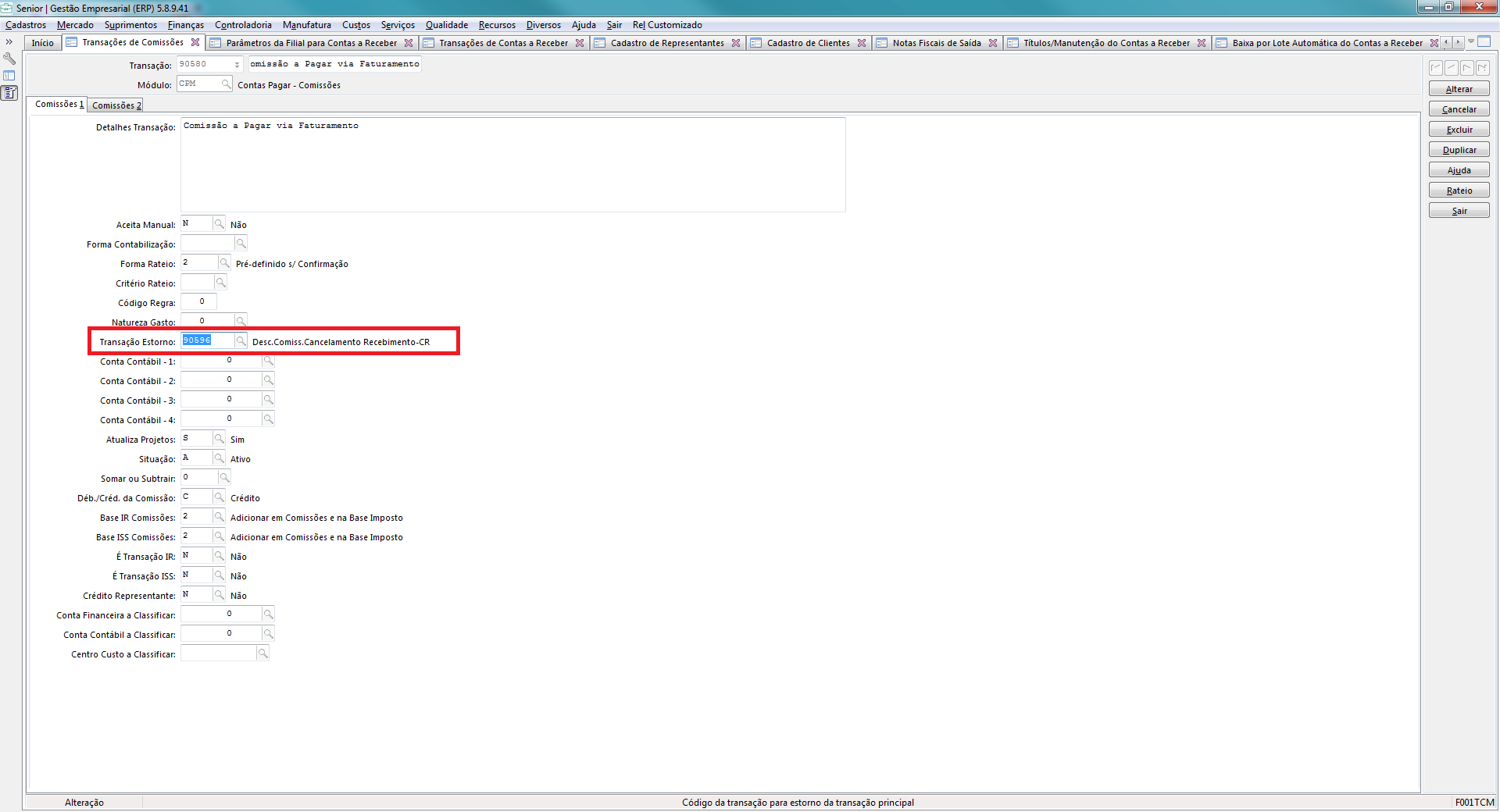Image resolution: width=1500 pixels, height=812 pixels.
Task: Click the wrench tools icon in the left sidebar
Action: click(9, 59)
